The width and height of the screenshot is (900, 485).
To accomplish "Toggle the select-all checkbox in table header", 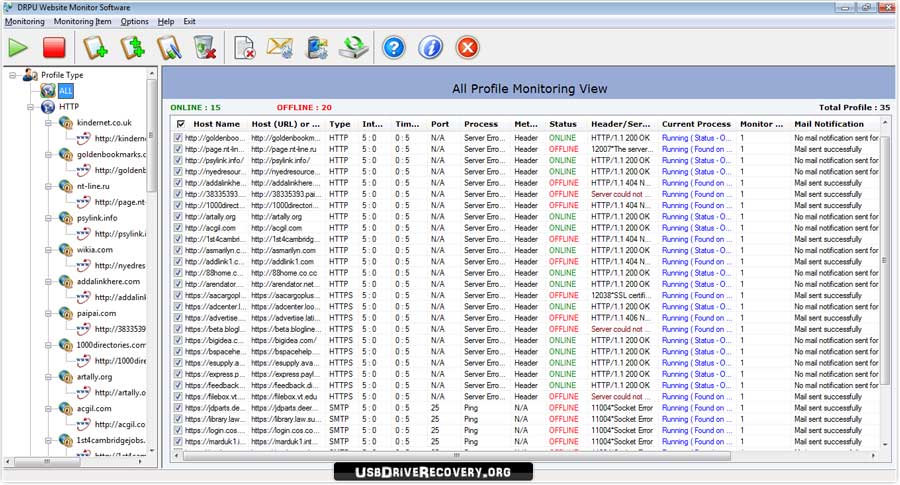I will [181, 124].
